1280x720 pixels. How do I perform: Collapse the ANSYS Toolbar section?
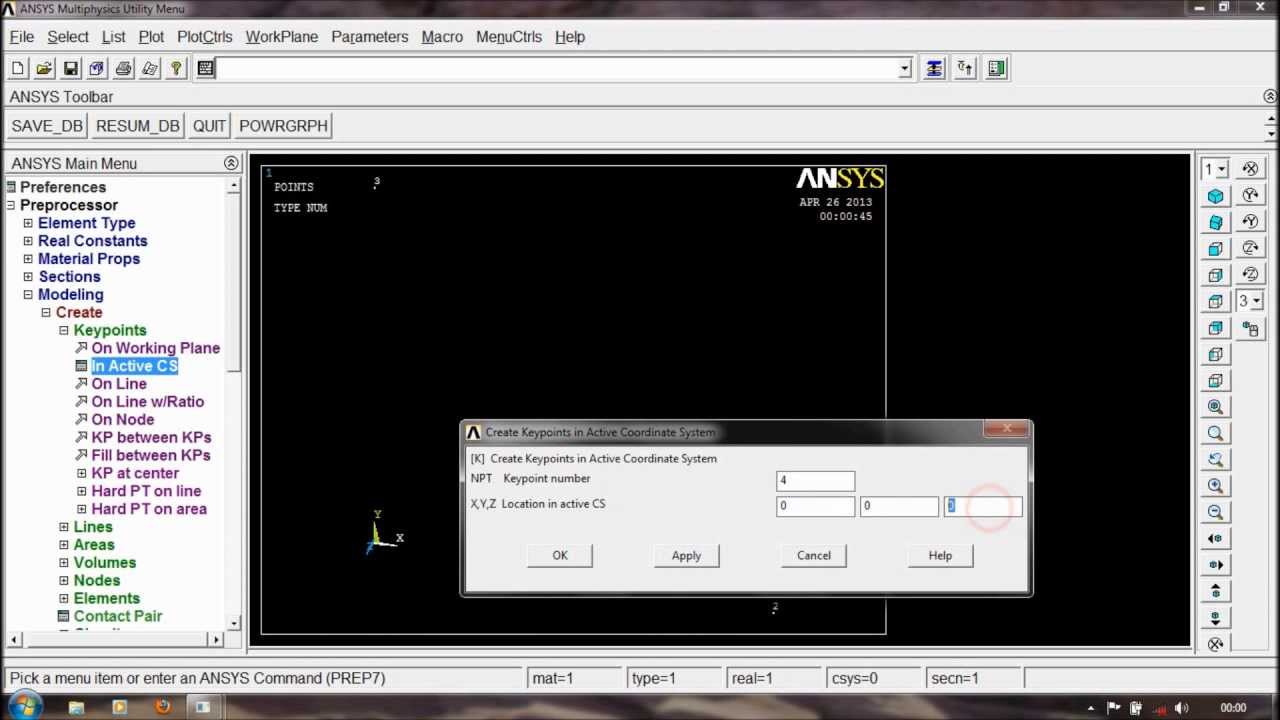pyautogui.click(x=1270, y=97)
